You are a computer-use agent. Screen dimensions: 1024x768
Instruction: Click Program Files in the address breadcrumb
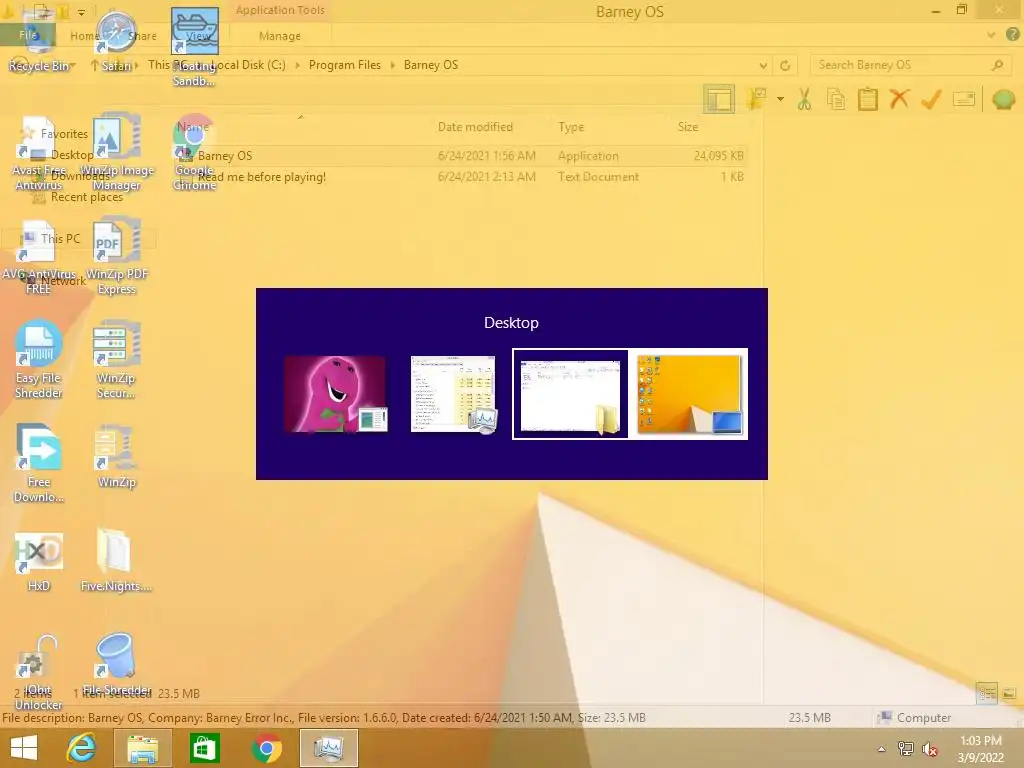[345, 65]
